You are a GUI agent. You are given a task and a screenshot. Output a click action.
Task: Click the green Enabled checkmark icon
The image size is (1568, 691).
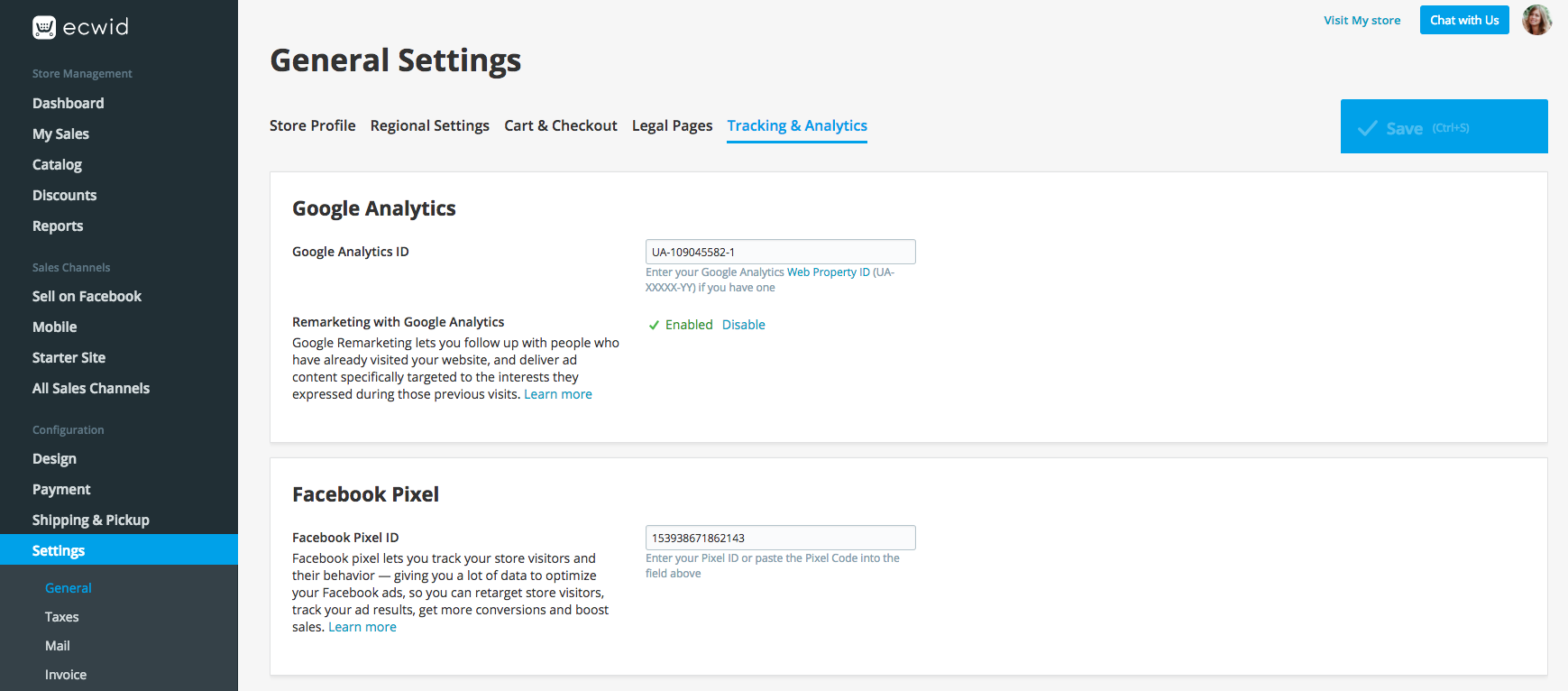(x=654, y=325)
